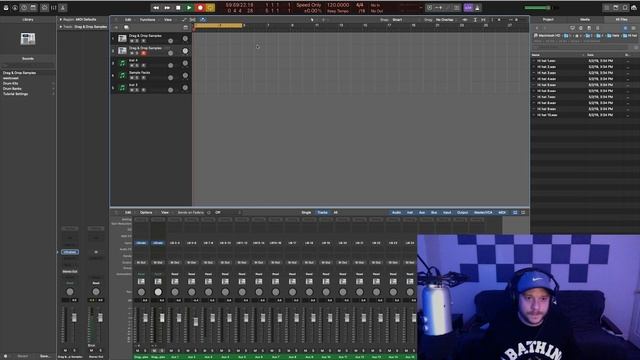This screenshot has height=360, width=640.
Task: Click Revert at the bottom of the Library
Action: pyautogui.click(x=23, y=356)
